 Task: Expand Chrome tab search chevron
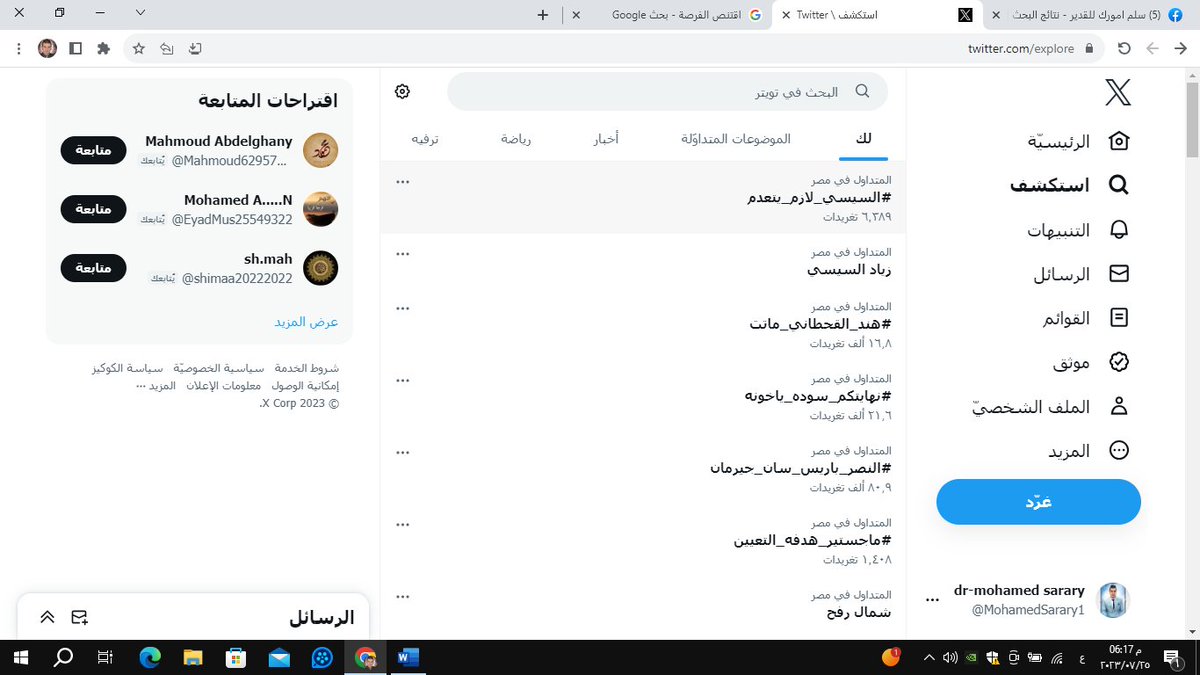[140, 13]
